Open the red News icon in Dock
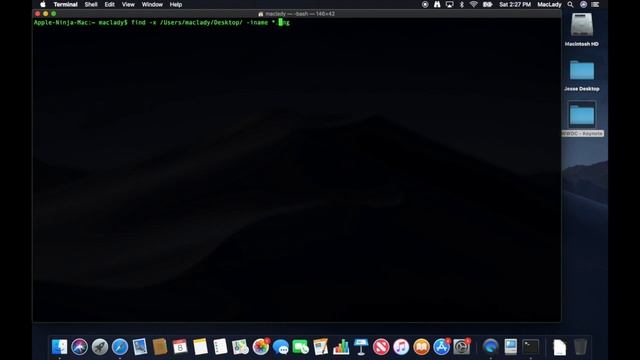The image size is (640, 360). tap(381, 347)
